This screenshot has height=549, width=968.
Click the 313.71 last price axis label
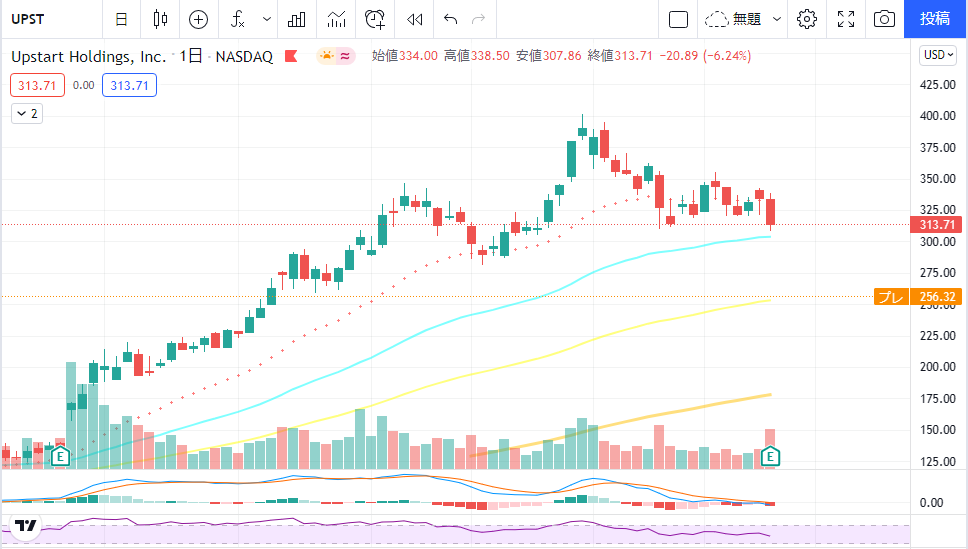point(936,225)
